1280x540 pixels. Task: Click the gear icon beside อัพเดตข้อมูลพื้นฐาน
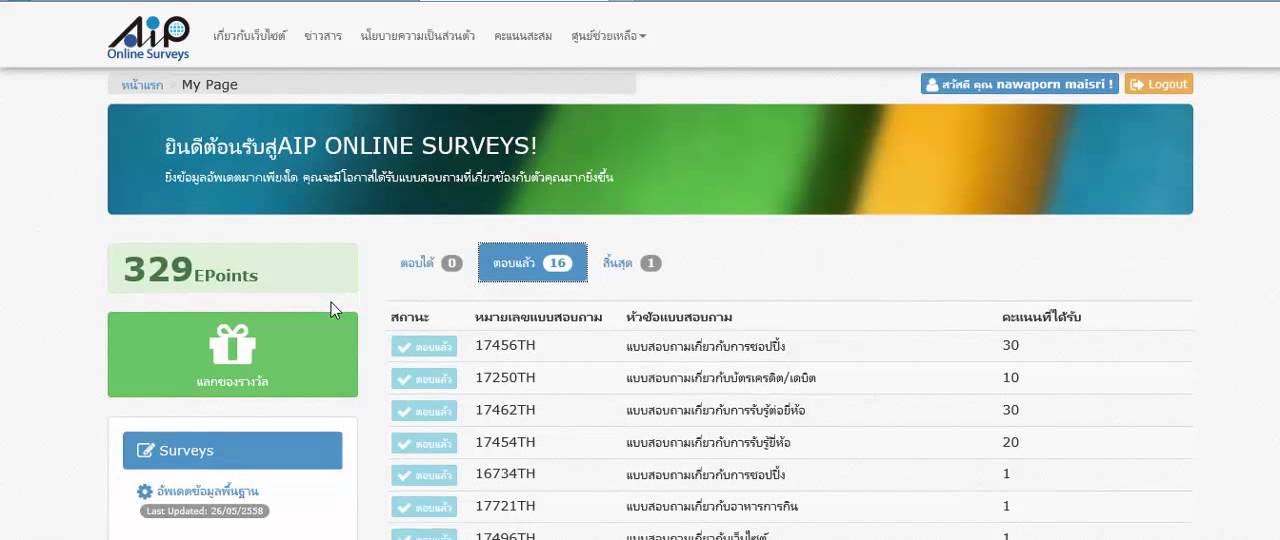point(144,491)
